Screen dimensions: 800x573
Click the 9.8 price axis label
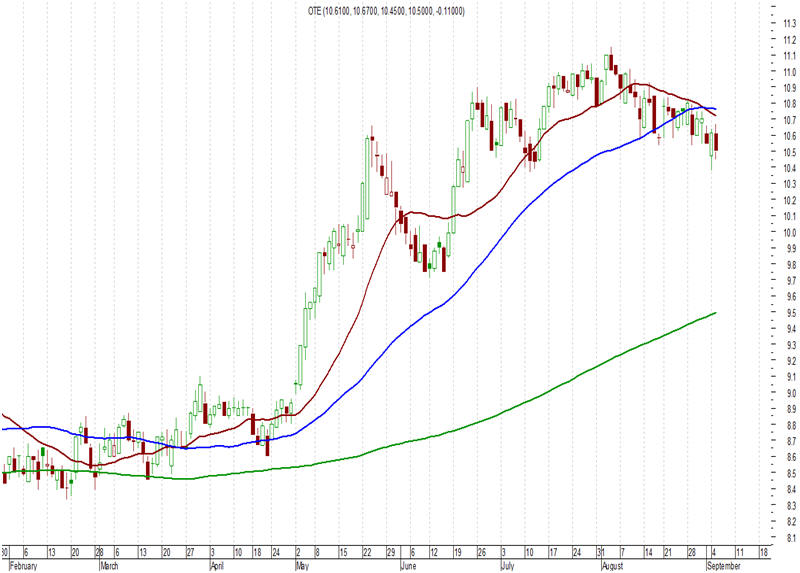(x=791, y=264)
